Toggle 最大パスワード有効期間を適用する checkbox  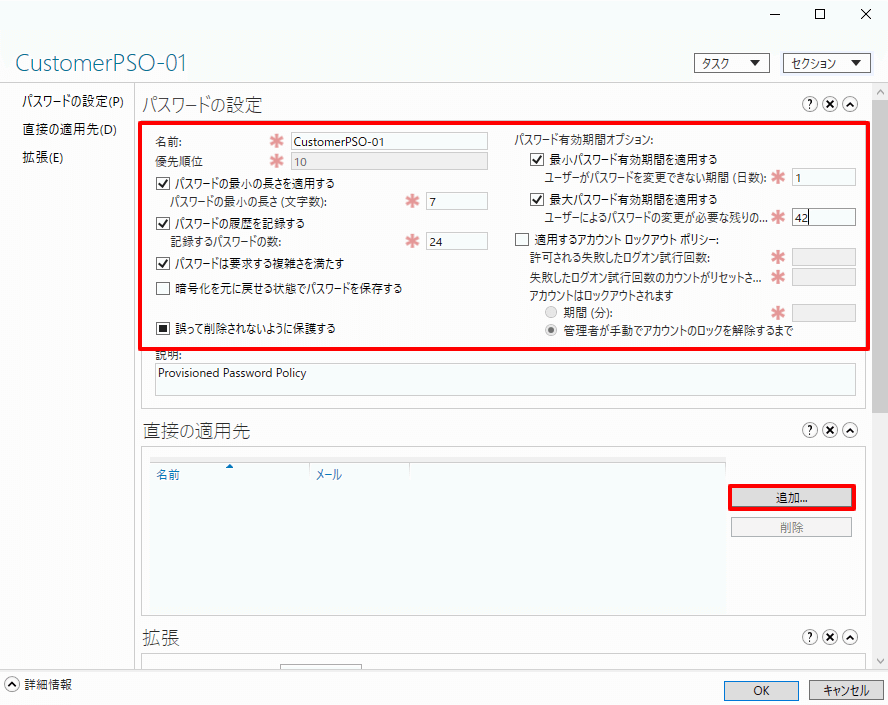537,199
